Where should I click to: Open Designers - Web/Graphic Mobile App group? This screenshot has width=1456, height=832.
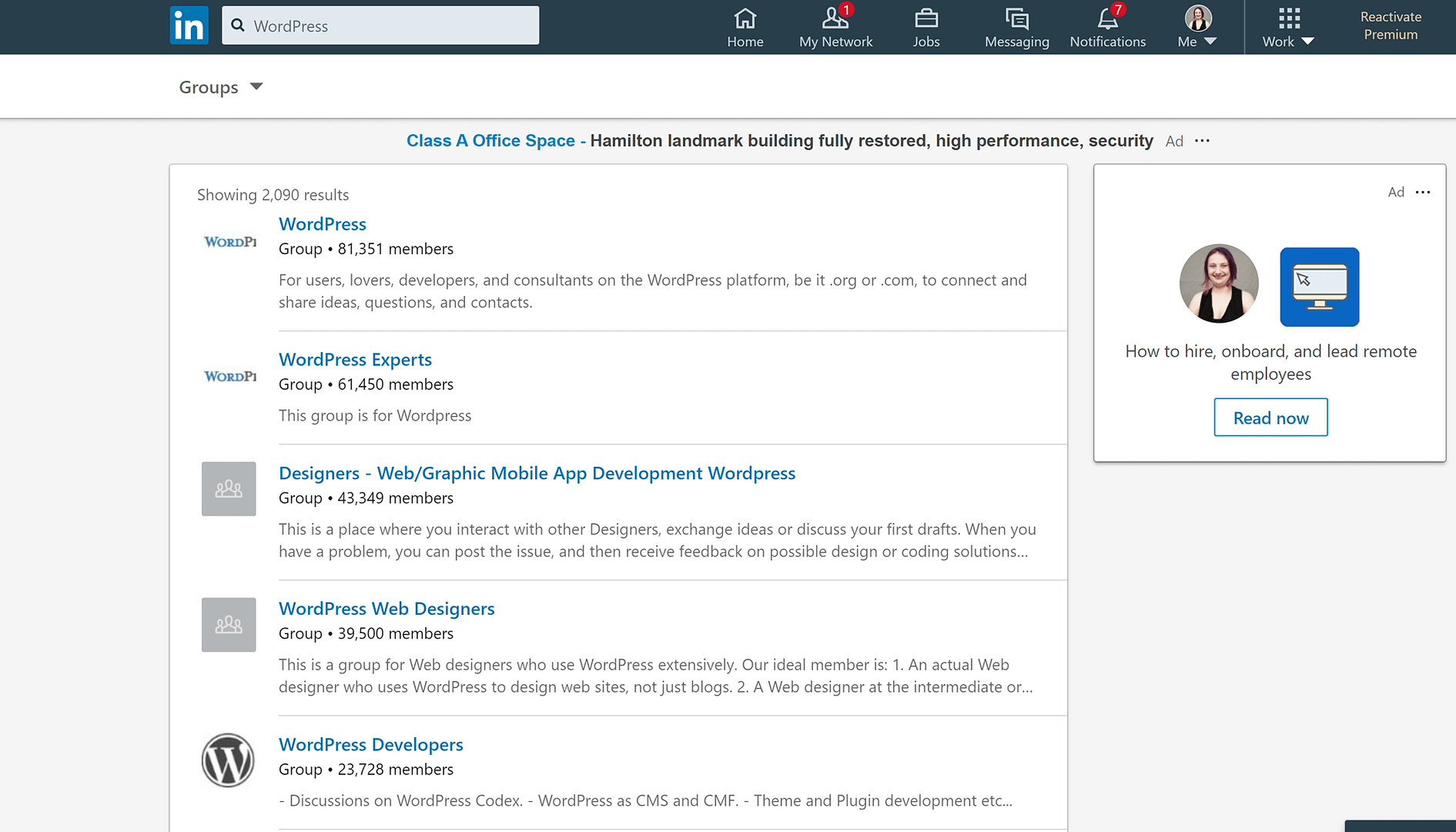(537, 473)
